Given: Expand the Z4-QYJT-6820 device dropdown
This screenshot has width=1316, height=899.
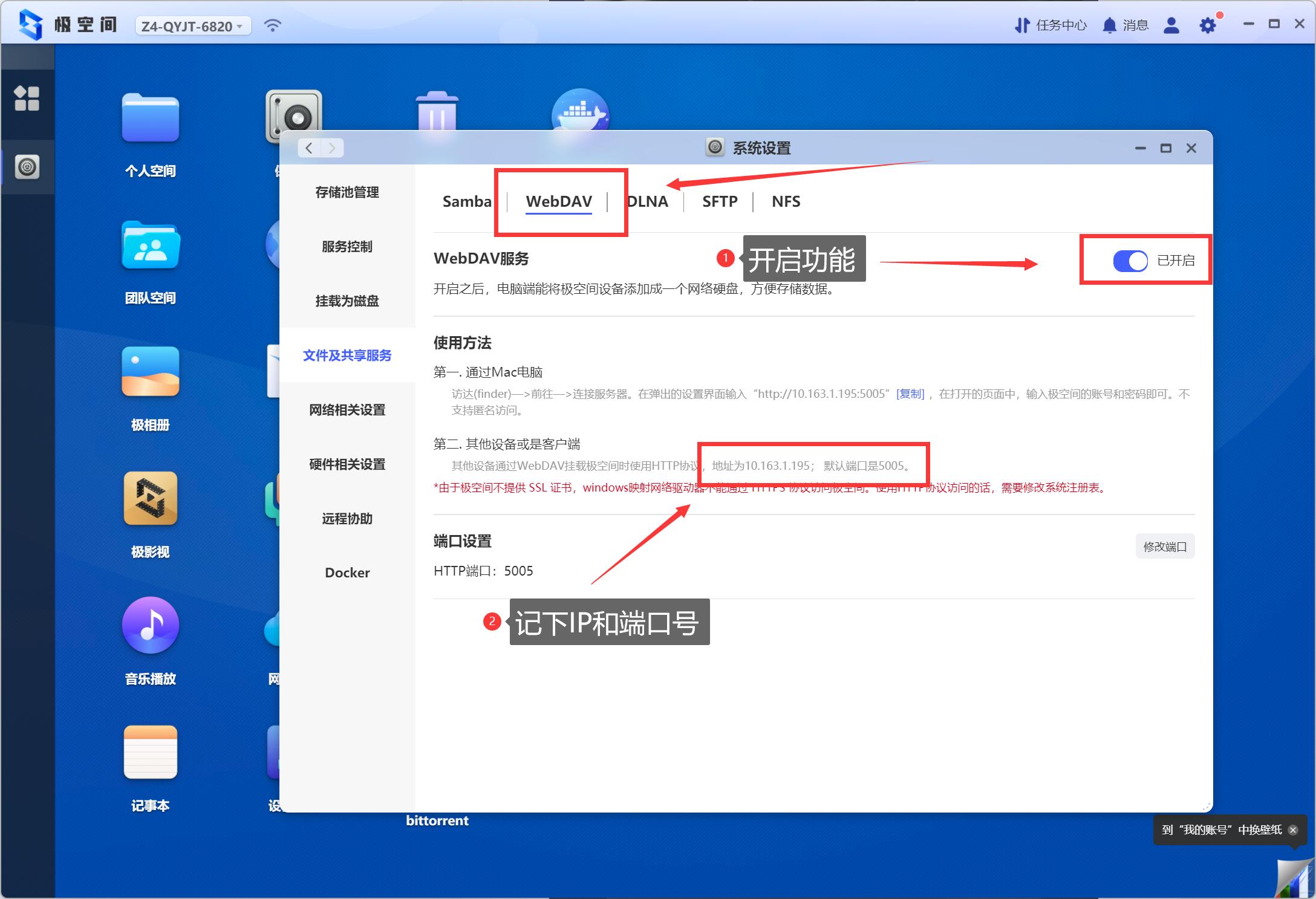Looking at the screenshot, I should [x=192, y=25].
